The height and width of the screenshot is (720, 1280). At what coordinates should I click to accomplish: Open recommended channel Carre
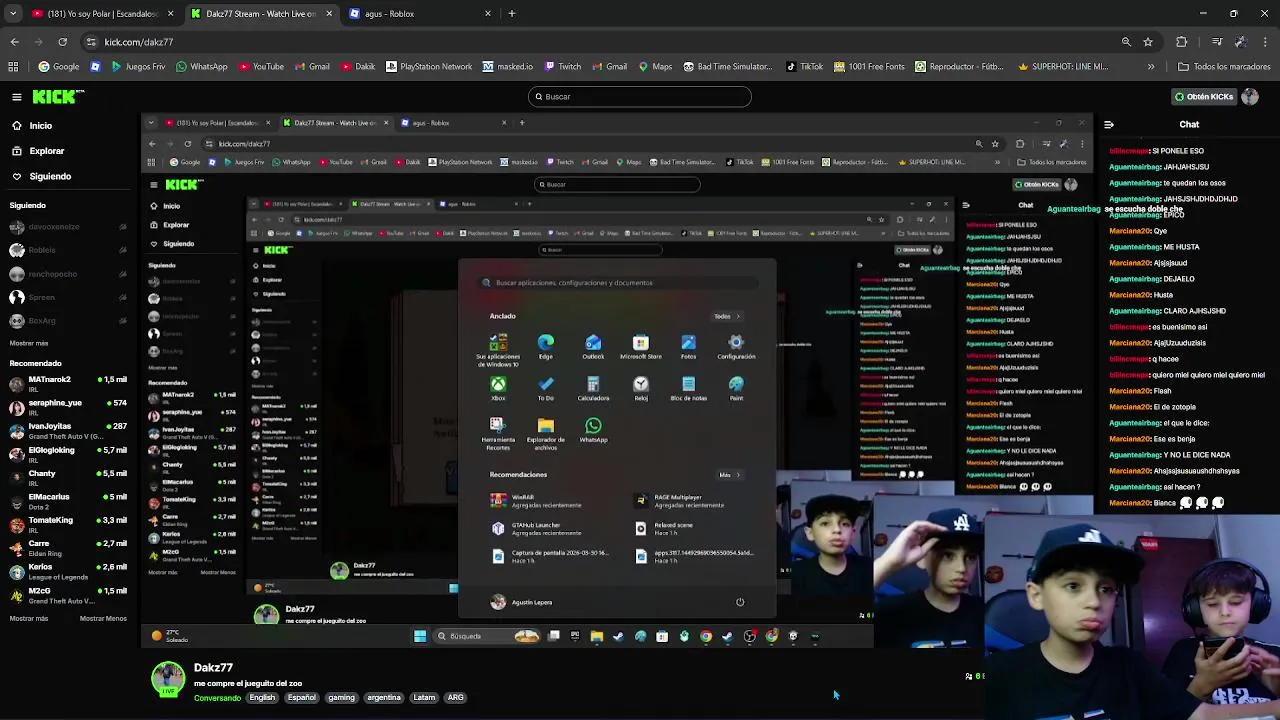67,547
